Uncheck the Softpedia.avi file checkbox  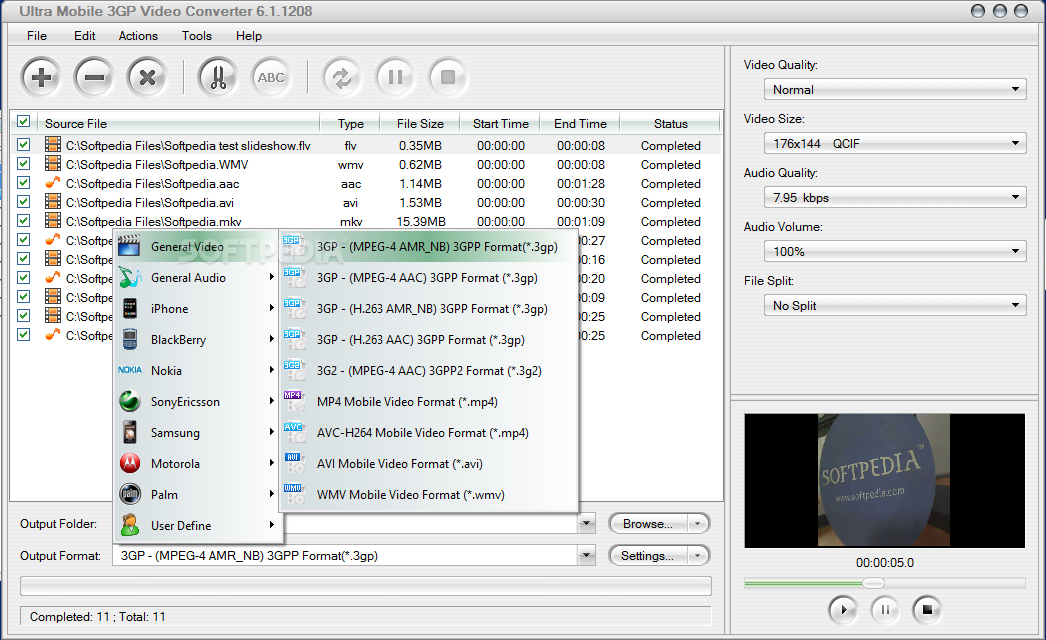pos(24,202)
